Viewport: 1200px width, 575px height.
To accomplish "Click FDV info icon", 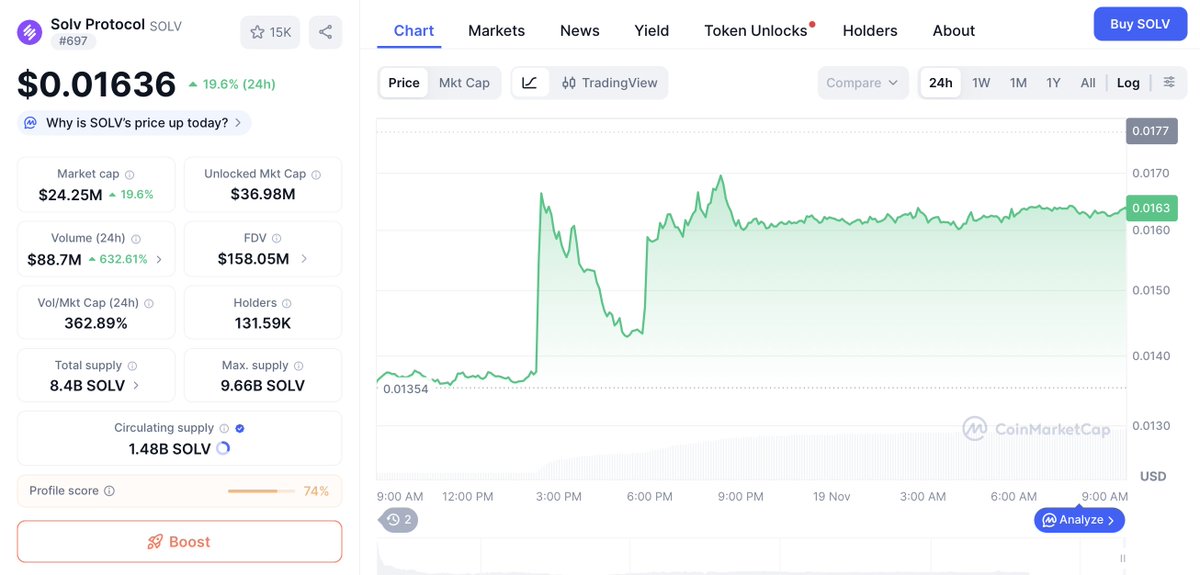I will click(277, 239).
